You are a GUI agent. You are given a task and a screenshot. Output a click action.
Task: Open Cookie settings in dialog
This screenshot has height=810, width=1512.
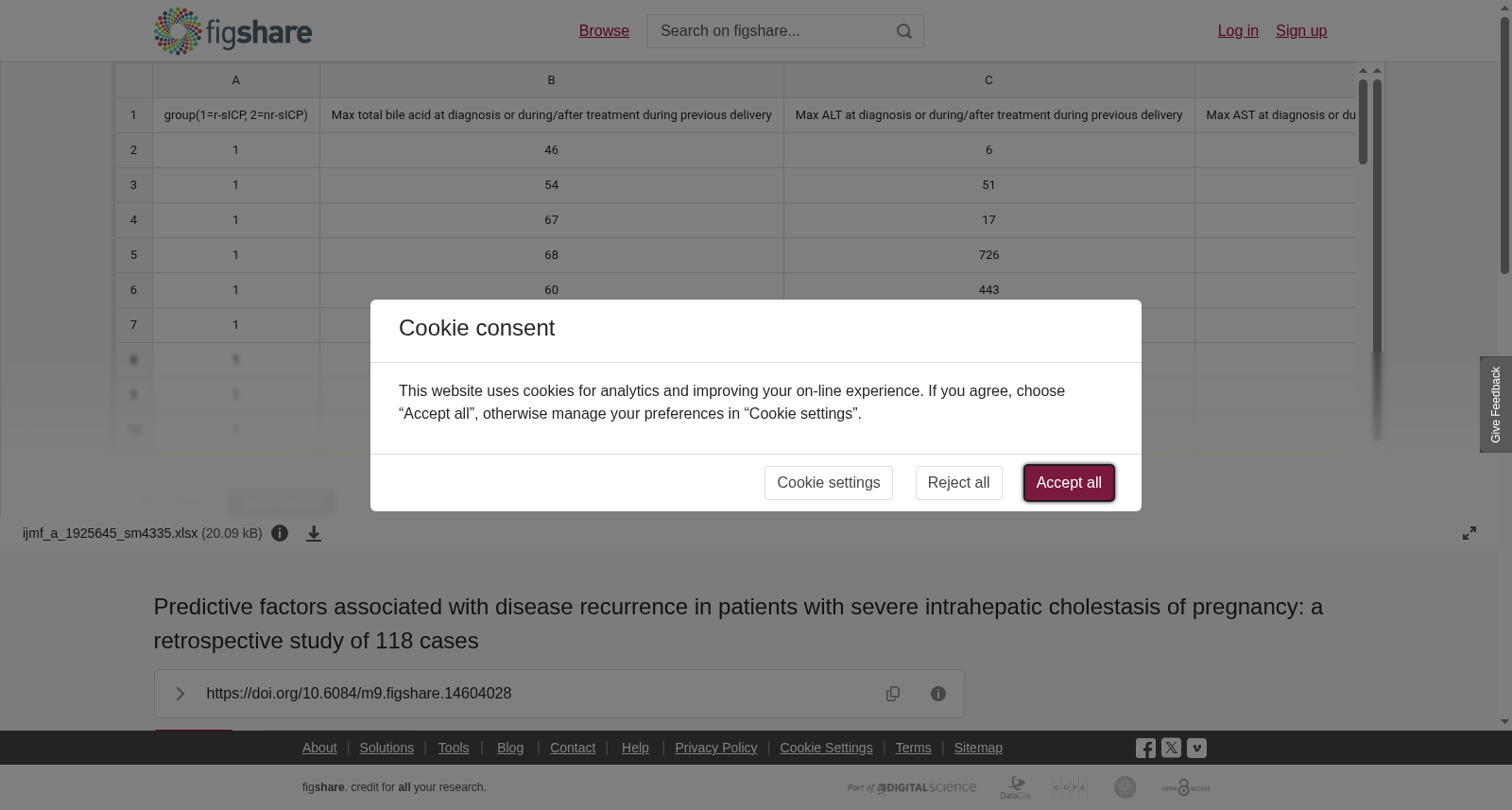pos(829,483)
